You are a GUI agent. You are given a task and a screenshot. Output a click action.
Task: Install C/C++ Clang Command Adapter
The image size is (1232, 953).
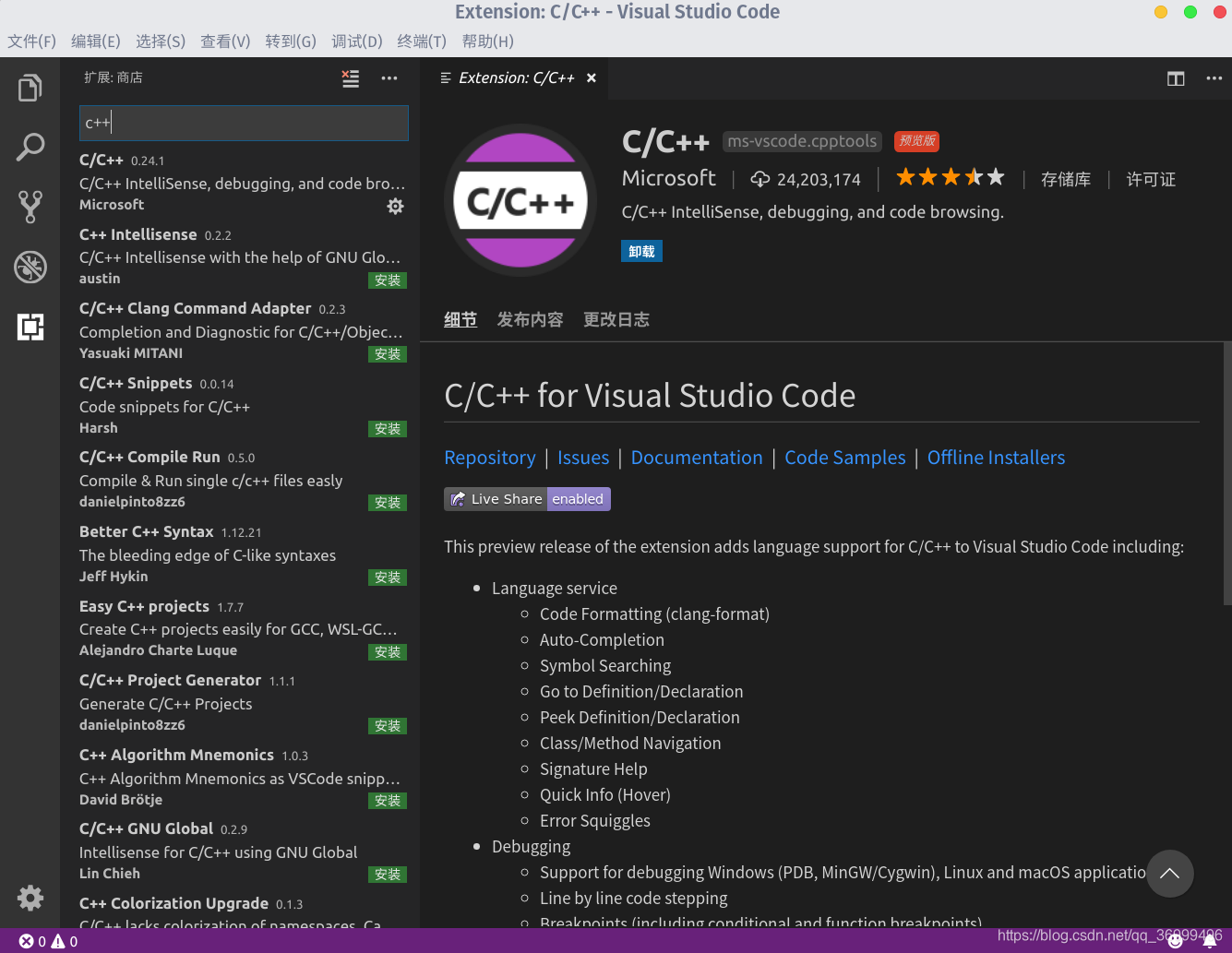coord(388,354)
